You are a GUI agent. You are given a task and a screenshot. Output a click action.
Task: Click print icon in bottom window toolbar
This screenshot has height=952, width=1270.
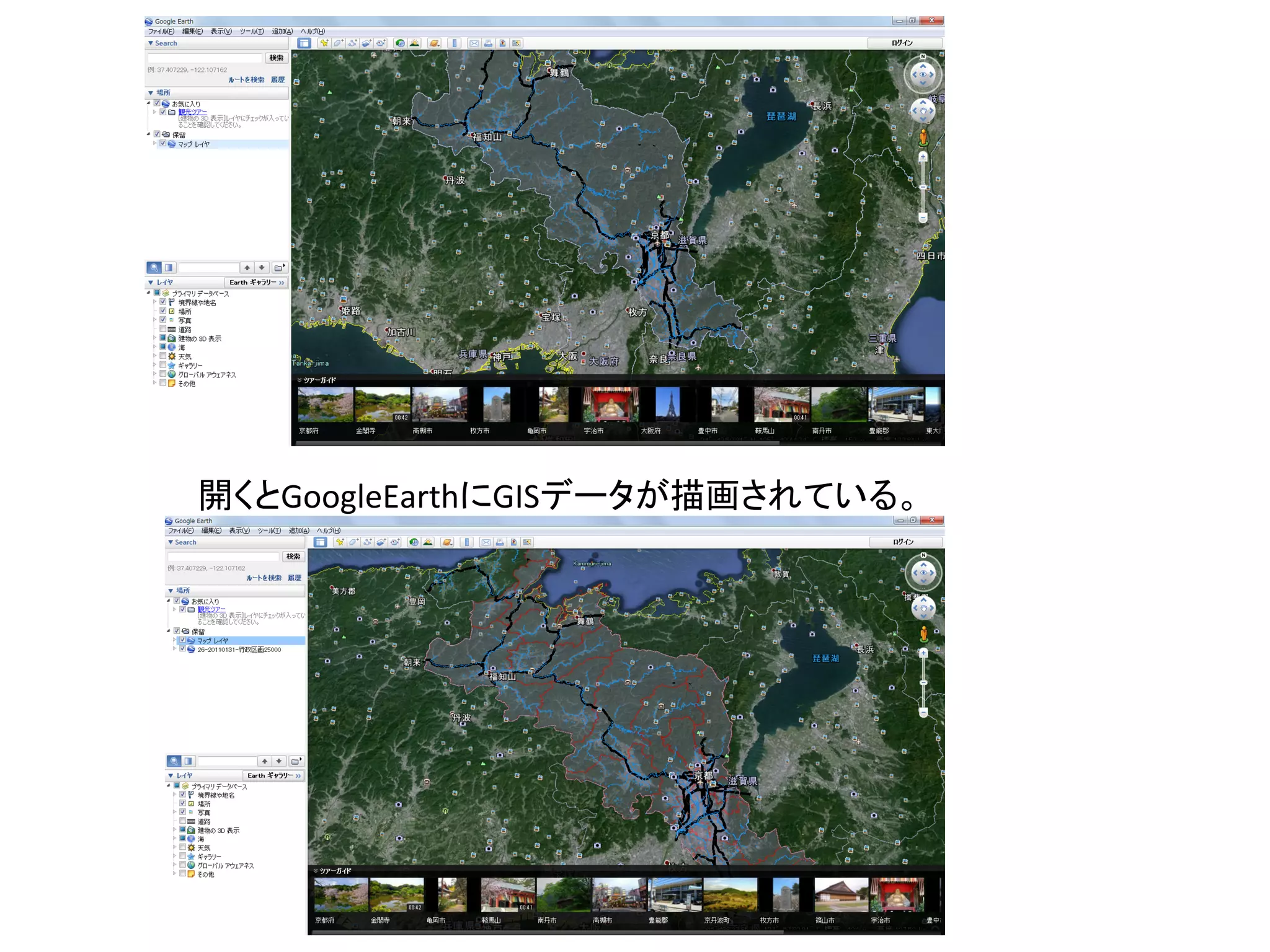500,542
